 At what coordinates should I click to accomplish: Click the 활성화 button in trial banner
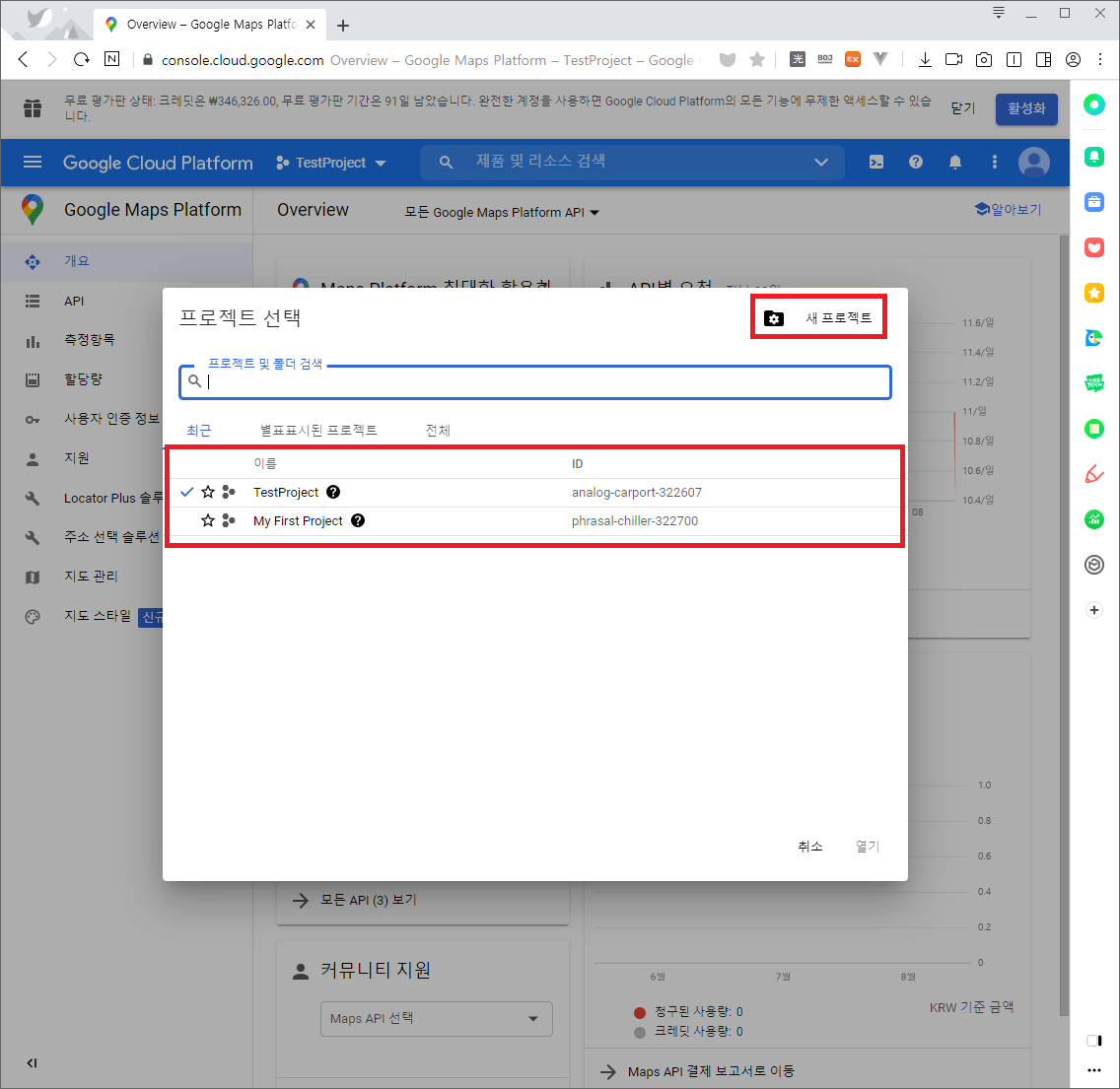click(1026, 108)
